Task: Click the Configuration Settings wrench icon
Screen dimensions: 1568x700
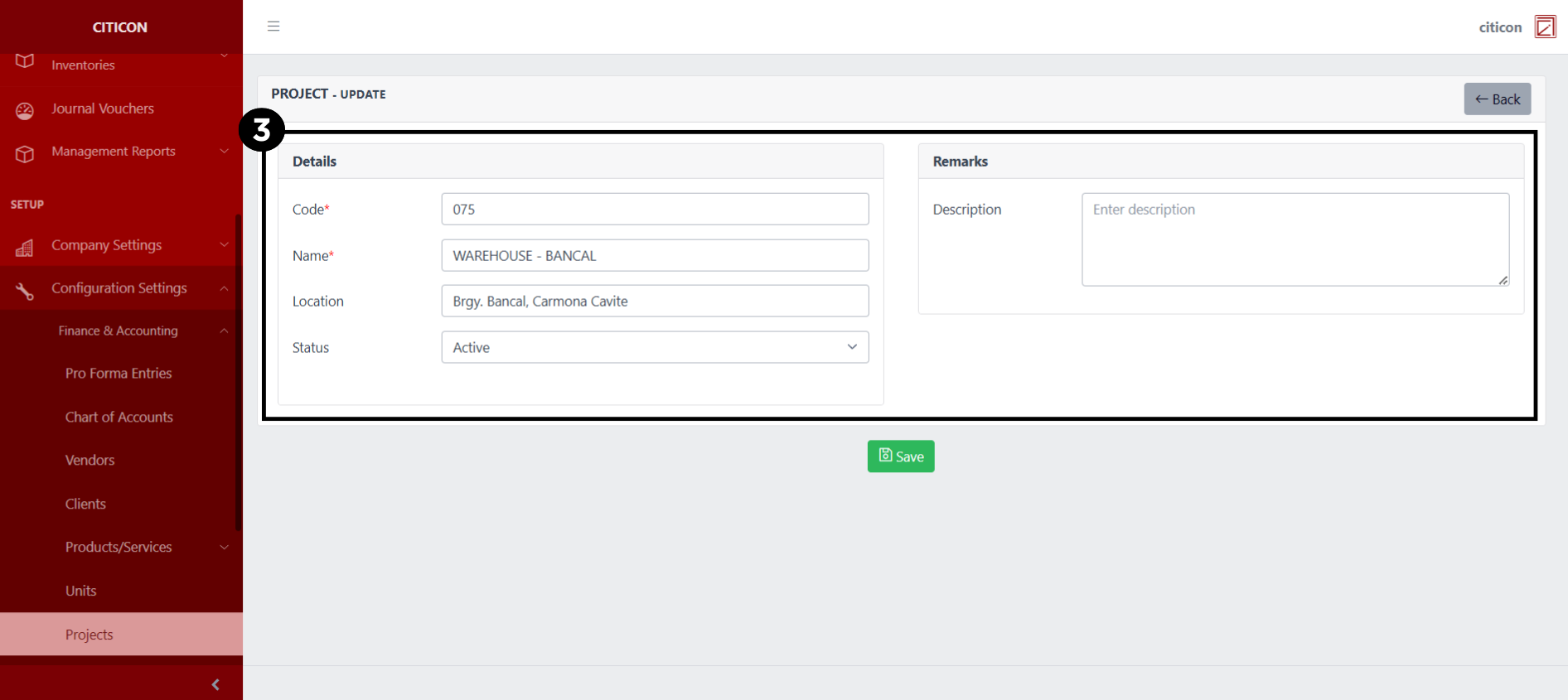Action: [x=25, y=290]
